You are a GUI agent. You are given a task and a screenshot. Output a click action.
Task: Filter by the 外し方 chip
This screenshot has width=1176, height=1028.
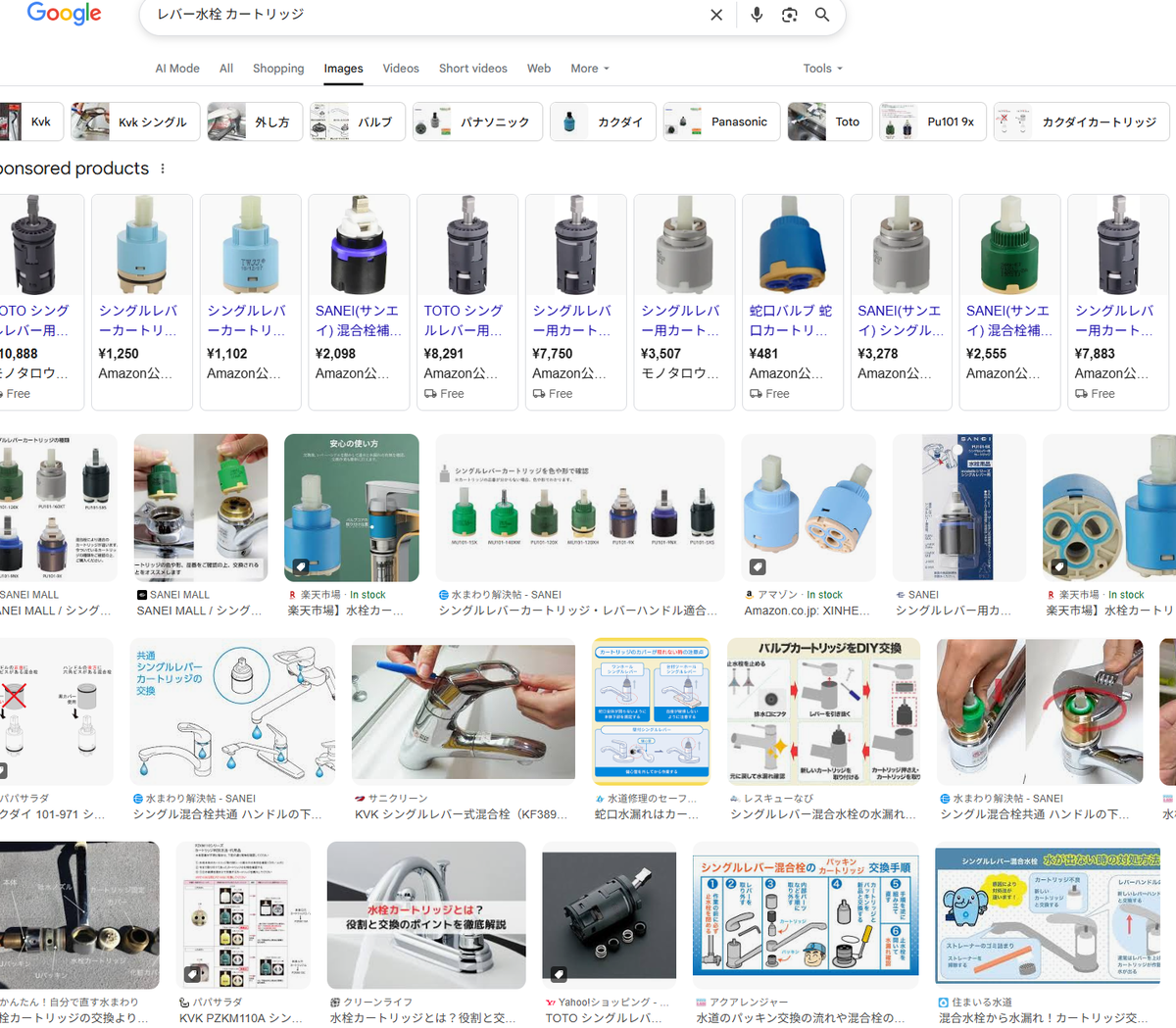click(x=254, y=122)
